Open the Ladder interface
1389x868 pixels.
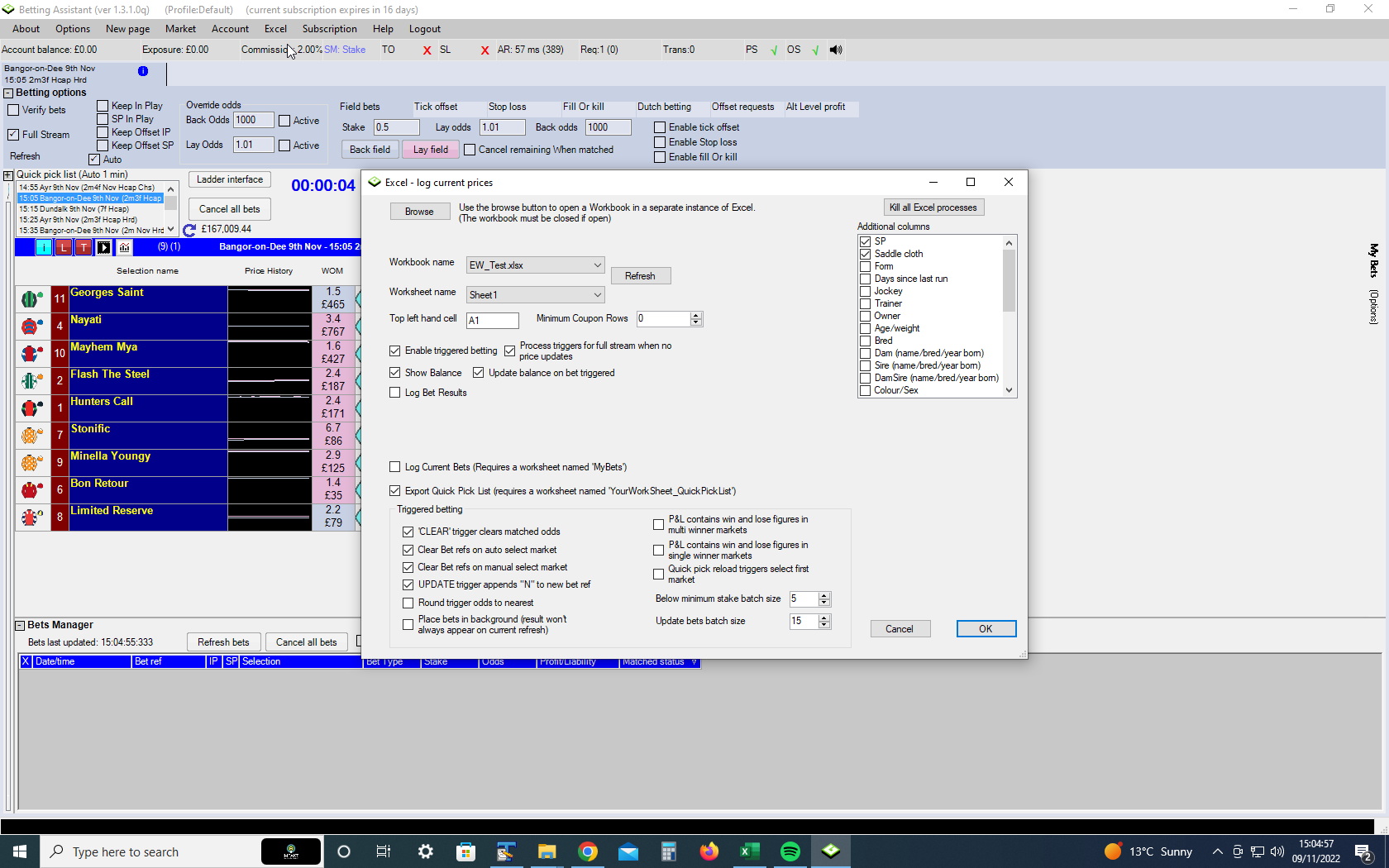click(x=230, y=179)
